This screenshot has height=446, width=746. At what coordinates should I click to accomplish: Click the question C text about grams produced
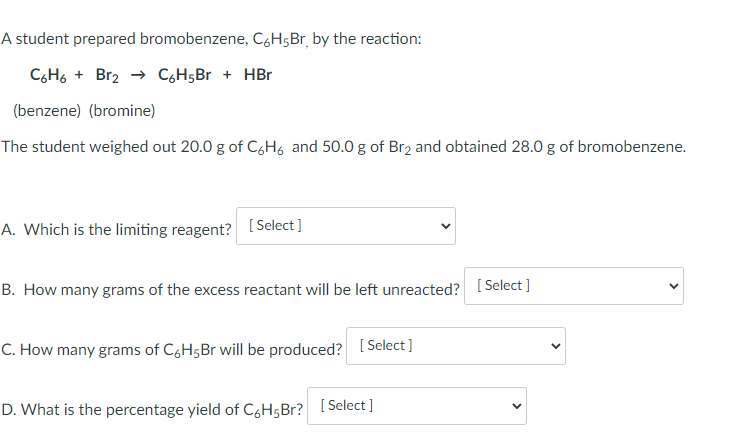172,350
